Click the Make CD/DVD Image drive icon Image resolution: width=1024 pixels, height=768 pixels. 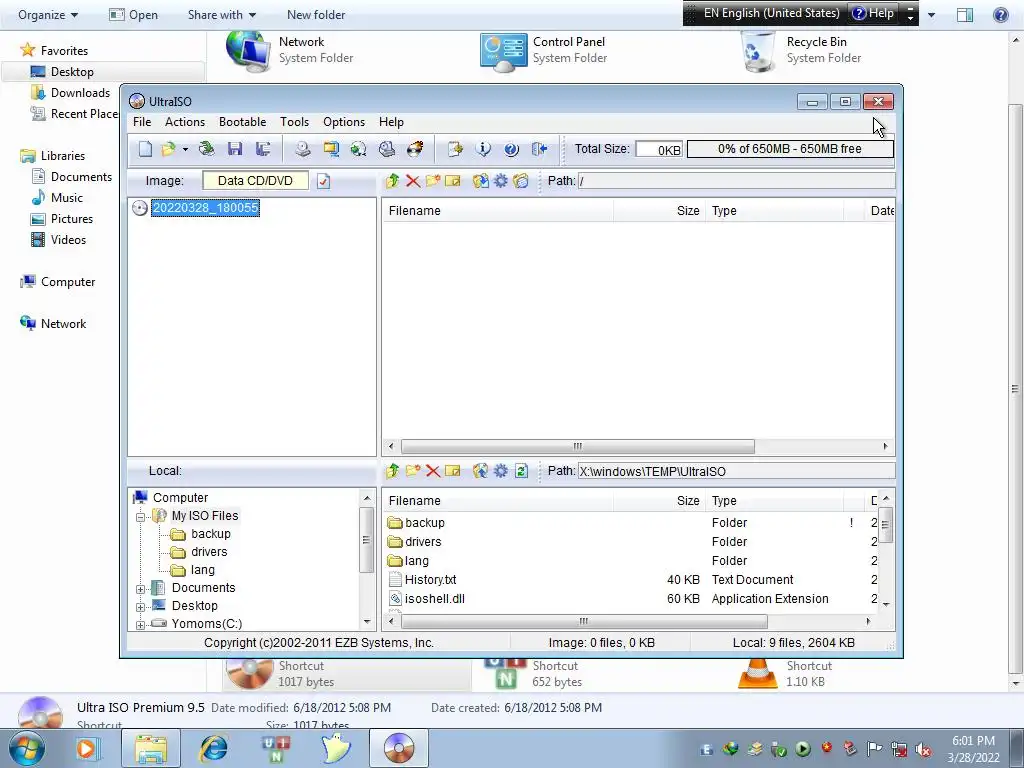coord(302,149)
